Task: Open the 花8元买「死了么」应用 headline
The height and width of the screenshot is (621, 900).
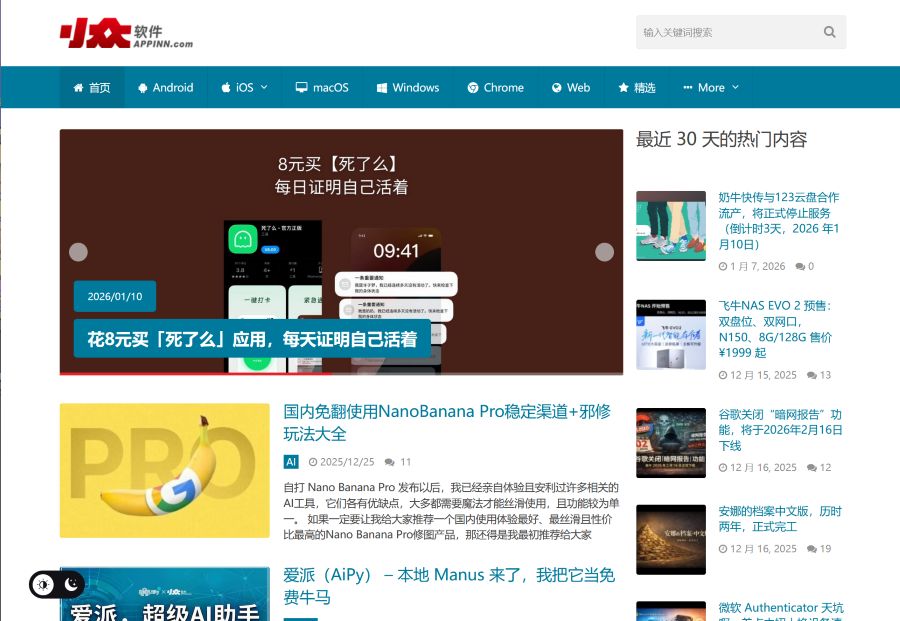Action: (252, 339)
